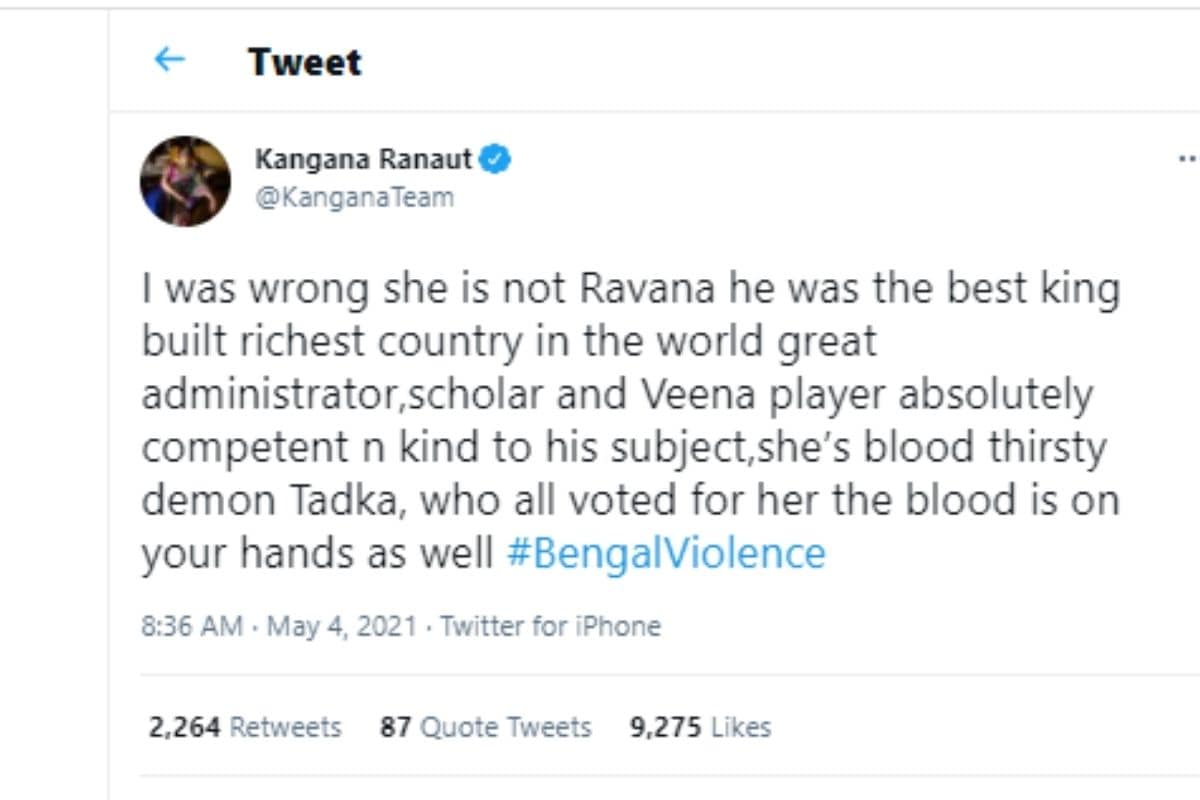The height and width of the screenshot is (800, 1200).
Task: Open the tweet's more options ellipsis
Action: tap(1188, 159)
